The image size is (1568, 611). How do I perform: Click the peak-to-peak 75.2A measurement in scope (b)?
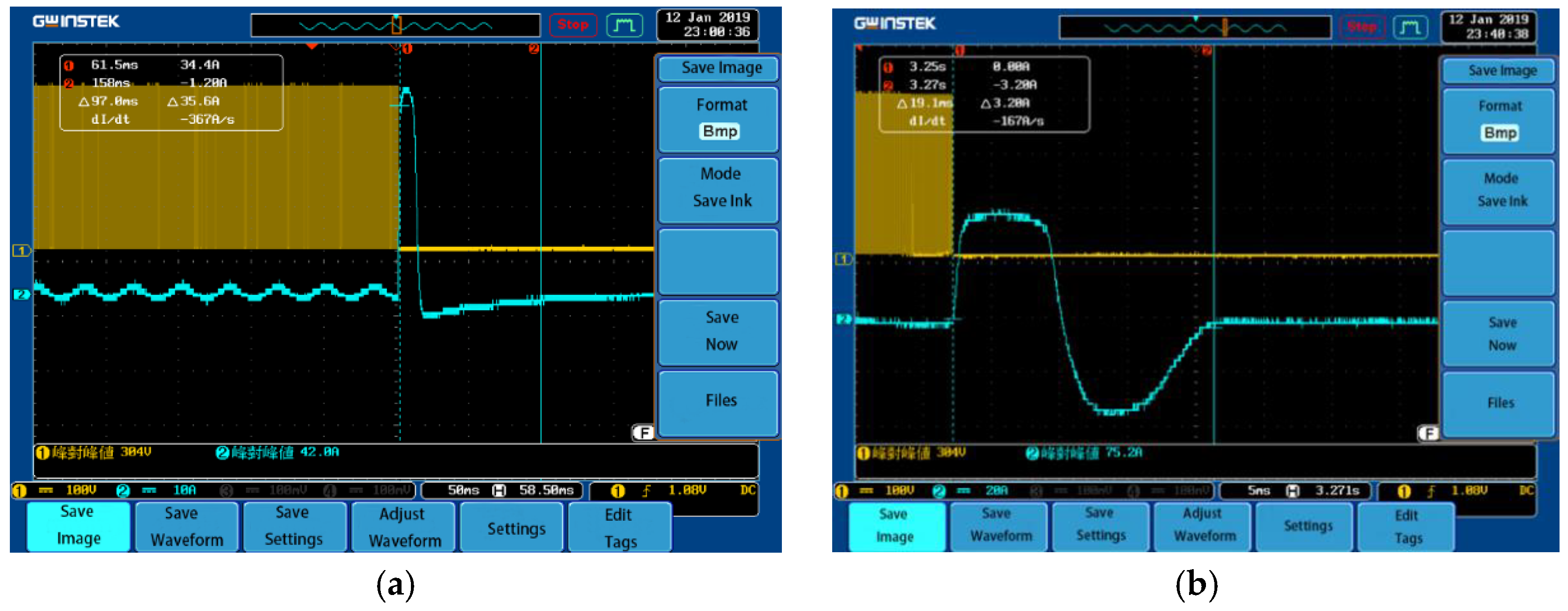click(1084, 453)
